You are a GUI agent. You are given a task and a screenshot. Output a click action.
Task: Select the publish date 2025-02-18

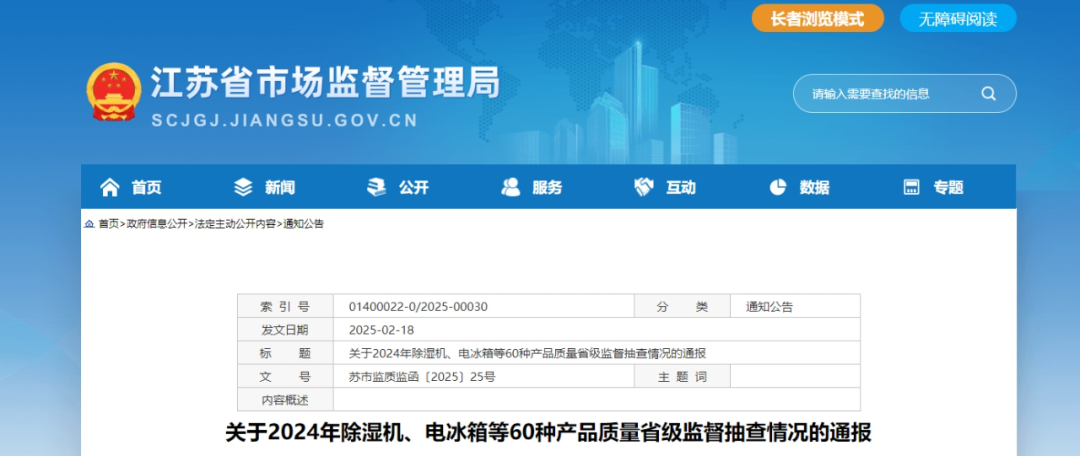pos(382,330)
